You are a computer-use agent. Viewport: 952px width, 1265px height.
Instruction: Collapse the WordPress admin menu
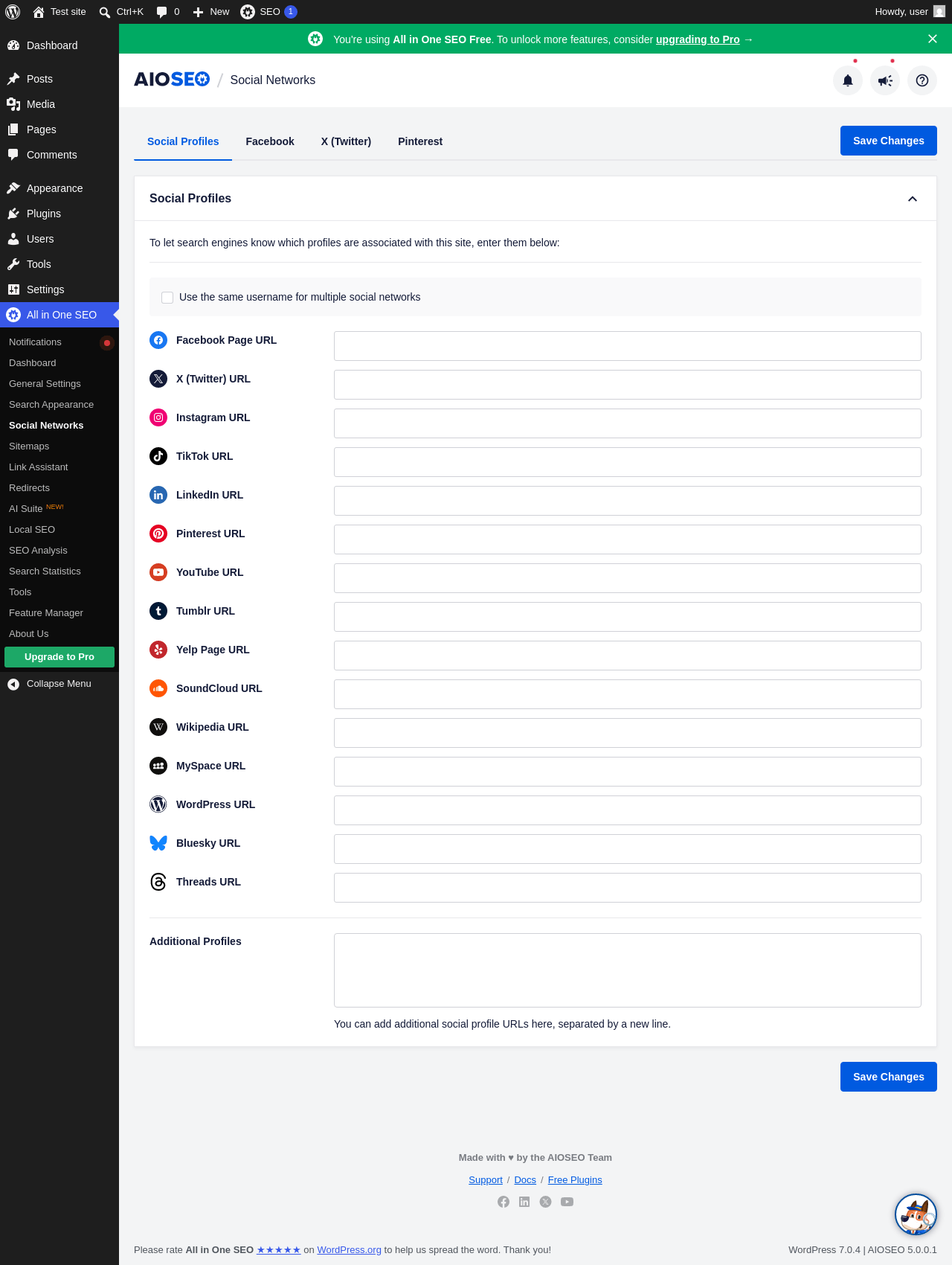[x=59, y=684]
